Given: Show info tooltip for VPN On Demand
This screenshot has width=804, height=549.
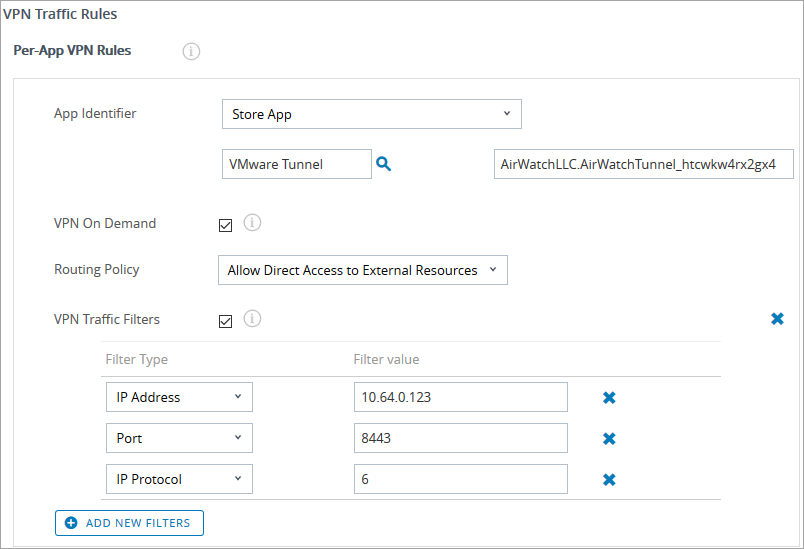Looking at the screenshot, I should click(x=252, y=222).
